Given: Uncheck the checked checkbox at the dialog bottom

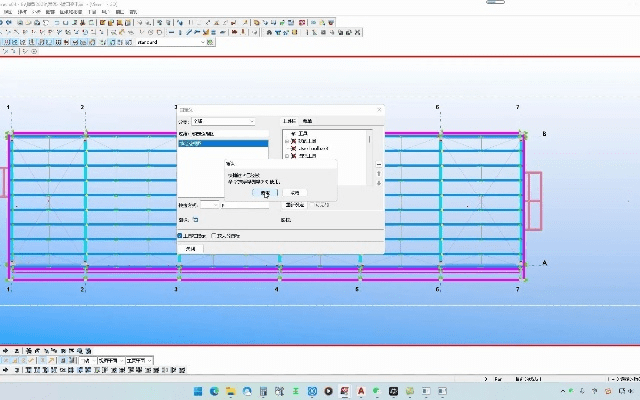Looking at the screenshot, I should pyautogui.click(x=180, y=235).
